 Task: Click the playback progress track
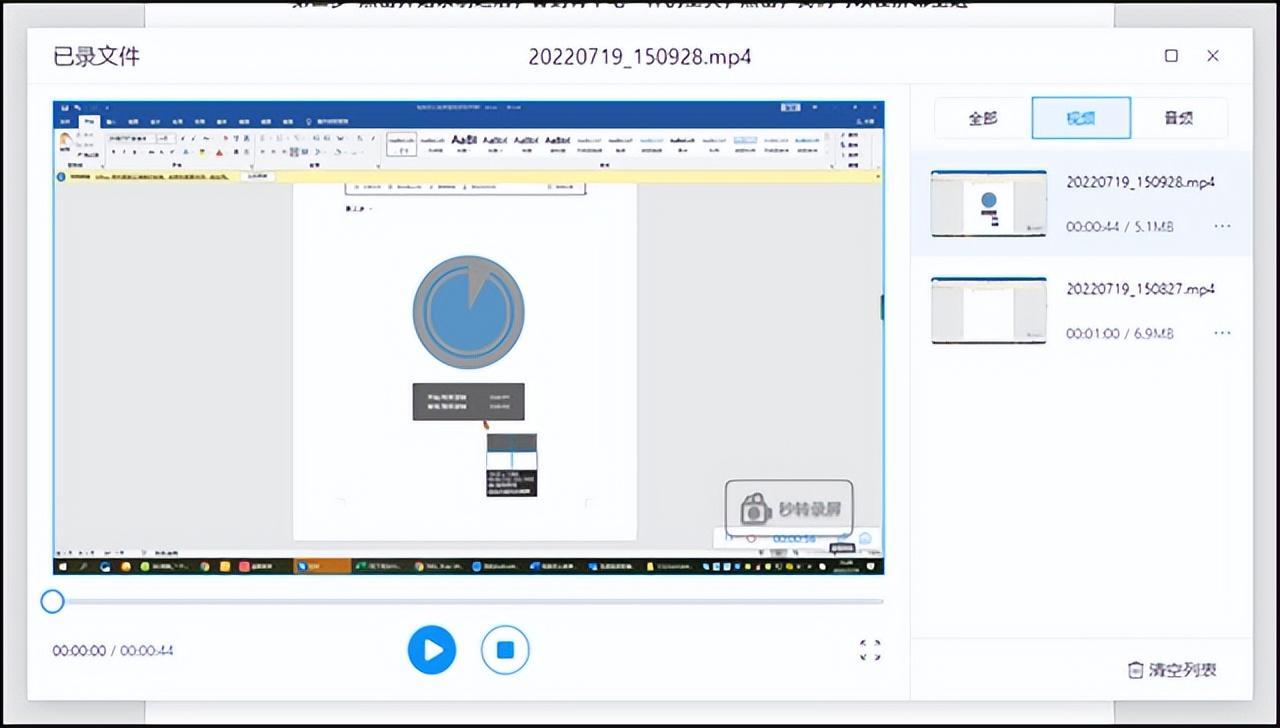(x=468, y=601)
